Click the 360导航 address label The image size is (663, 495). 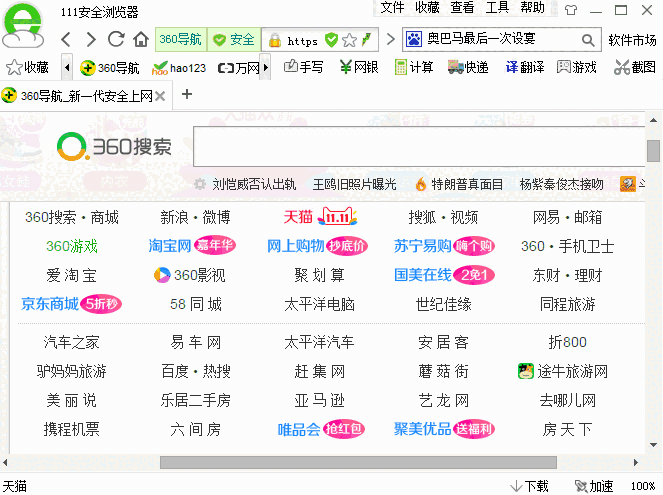coord(181,40)
